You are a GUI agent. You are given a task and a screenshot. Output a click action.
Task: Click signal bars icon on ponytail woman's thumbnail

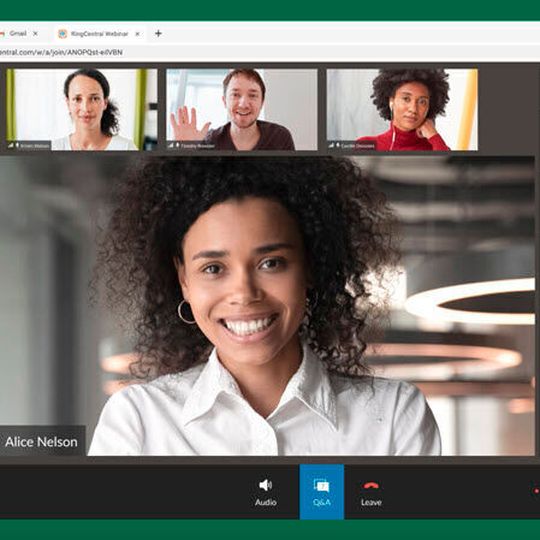[x=11, y=145]
